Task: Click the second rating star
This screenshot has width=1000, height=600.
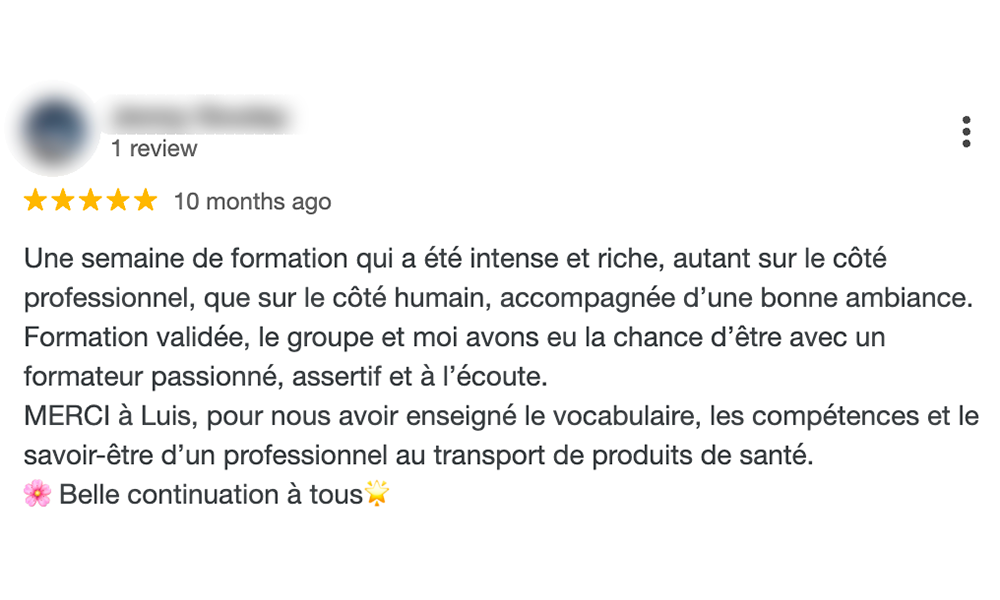Action: click(62, 200)
